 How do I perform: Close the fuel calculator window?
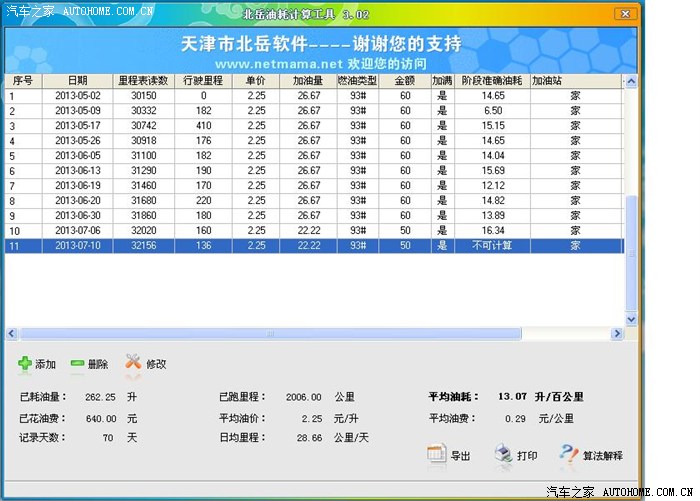(623, 14)
